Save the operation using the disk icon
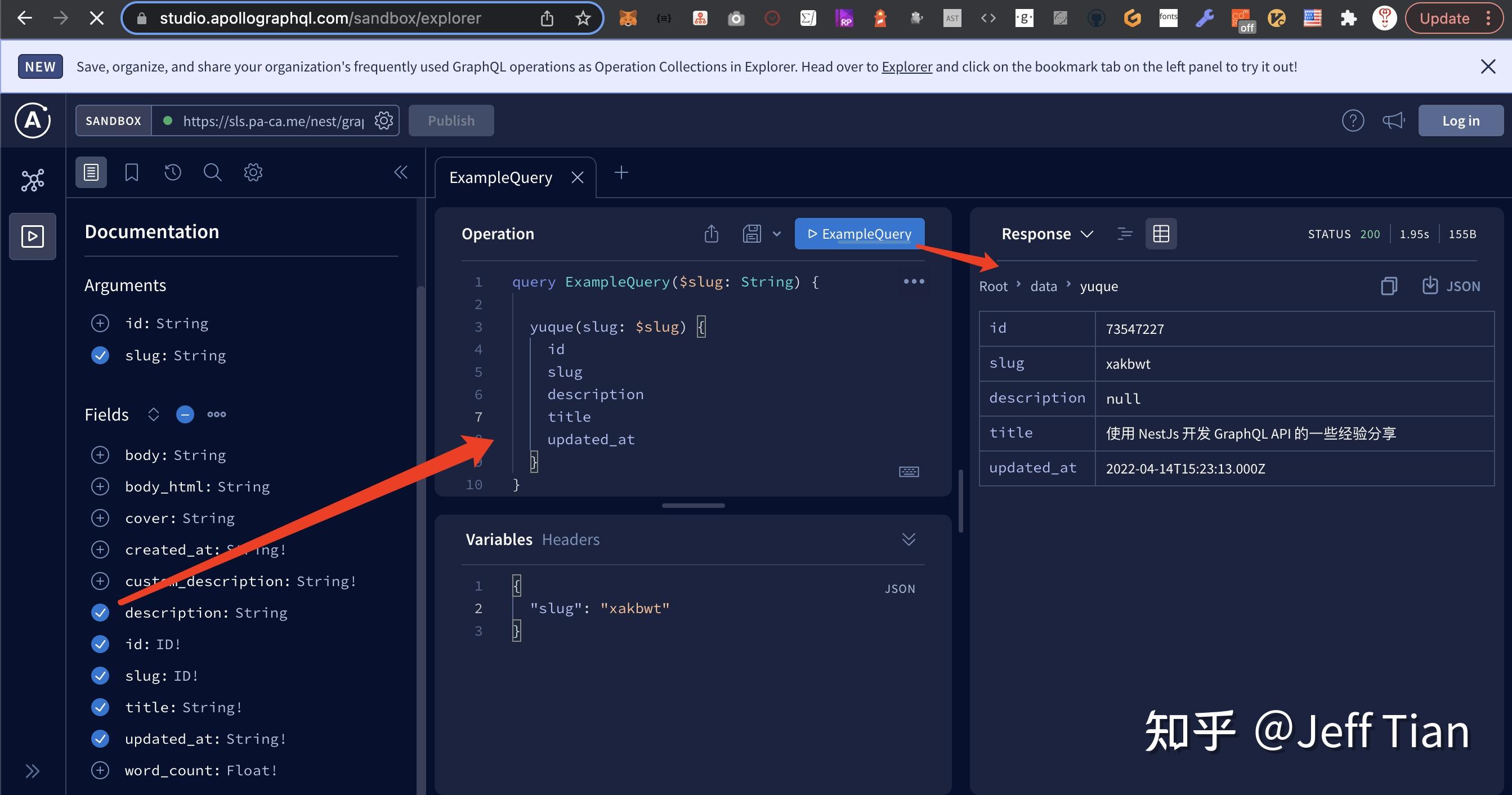The width and height of the screenshot is (1512, 795). coord(752,234)
